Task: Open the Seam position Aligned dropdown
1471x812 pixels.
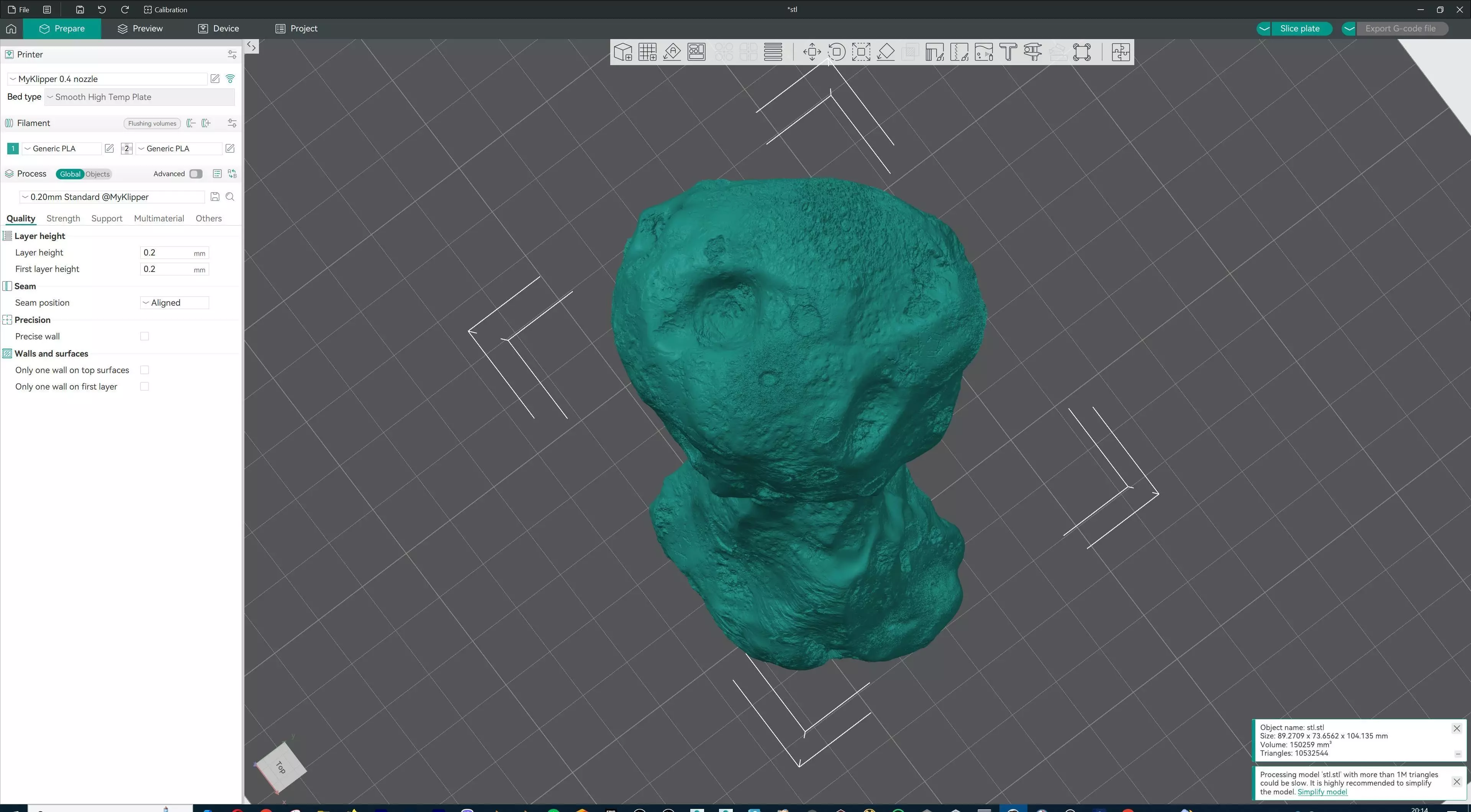Action: pyautogui.click(x=174, y=303)
